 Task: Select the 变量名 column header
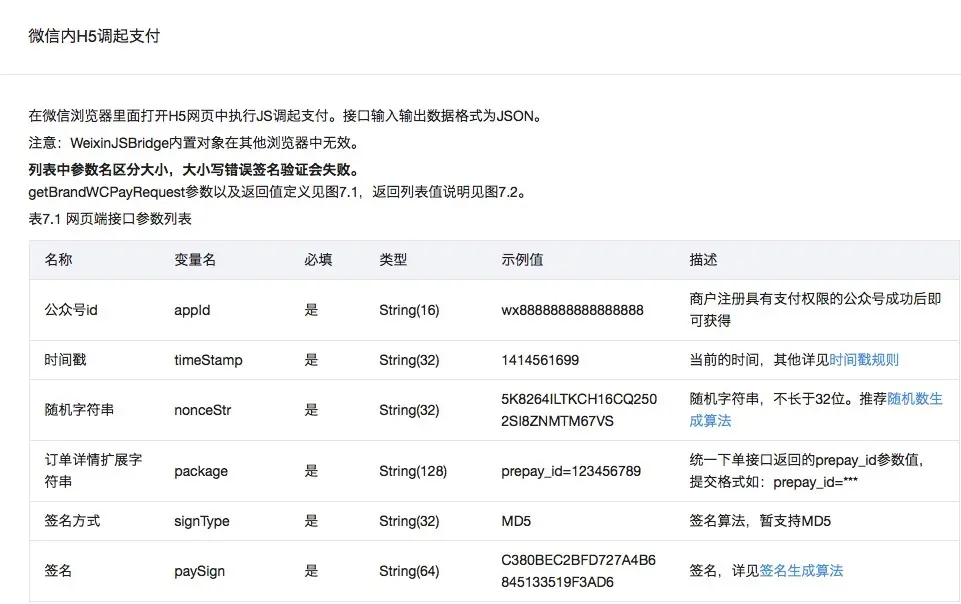tap(195, 260)
